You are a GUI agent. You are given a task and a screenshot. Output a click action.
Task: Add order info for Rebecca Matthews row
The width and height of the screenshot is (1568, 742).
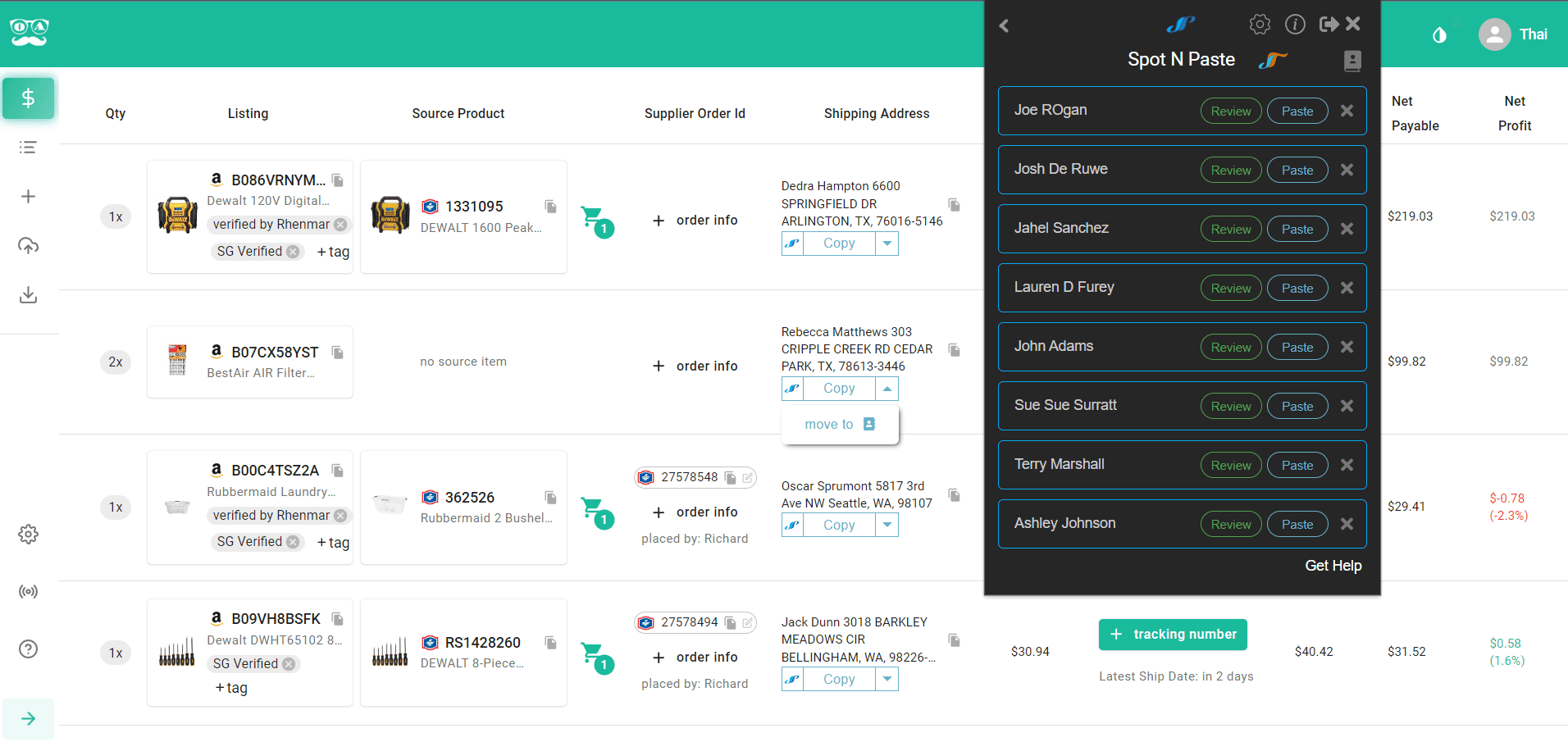(x=695, y=366)
